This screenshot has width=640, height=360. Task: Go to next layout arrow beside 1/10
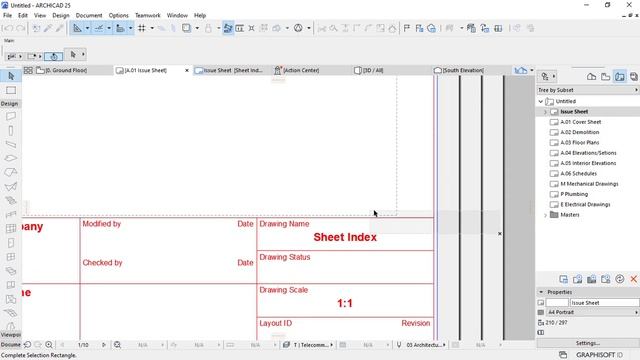pos(104,345)
